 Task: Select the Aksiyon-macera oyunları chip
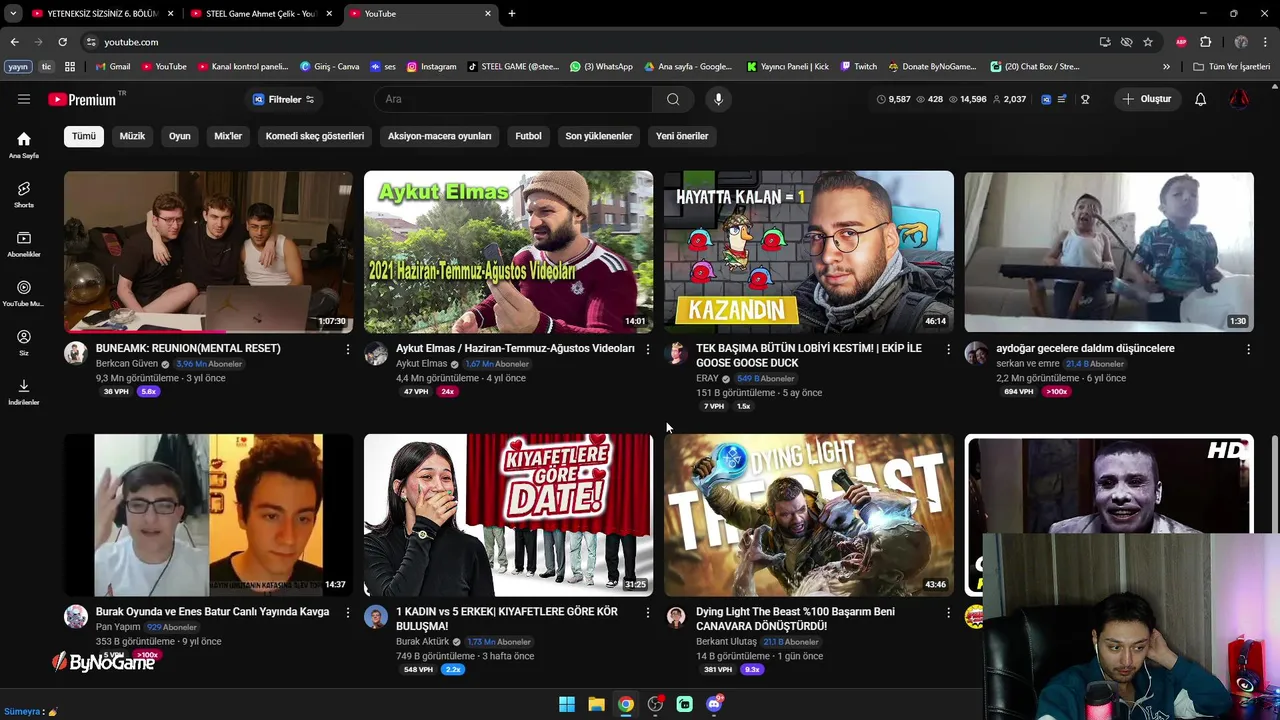440,136
